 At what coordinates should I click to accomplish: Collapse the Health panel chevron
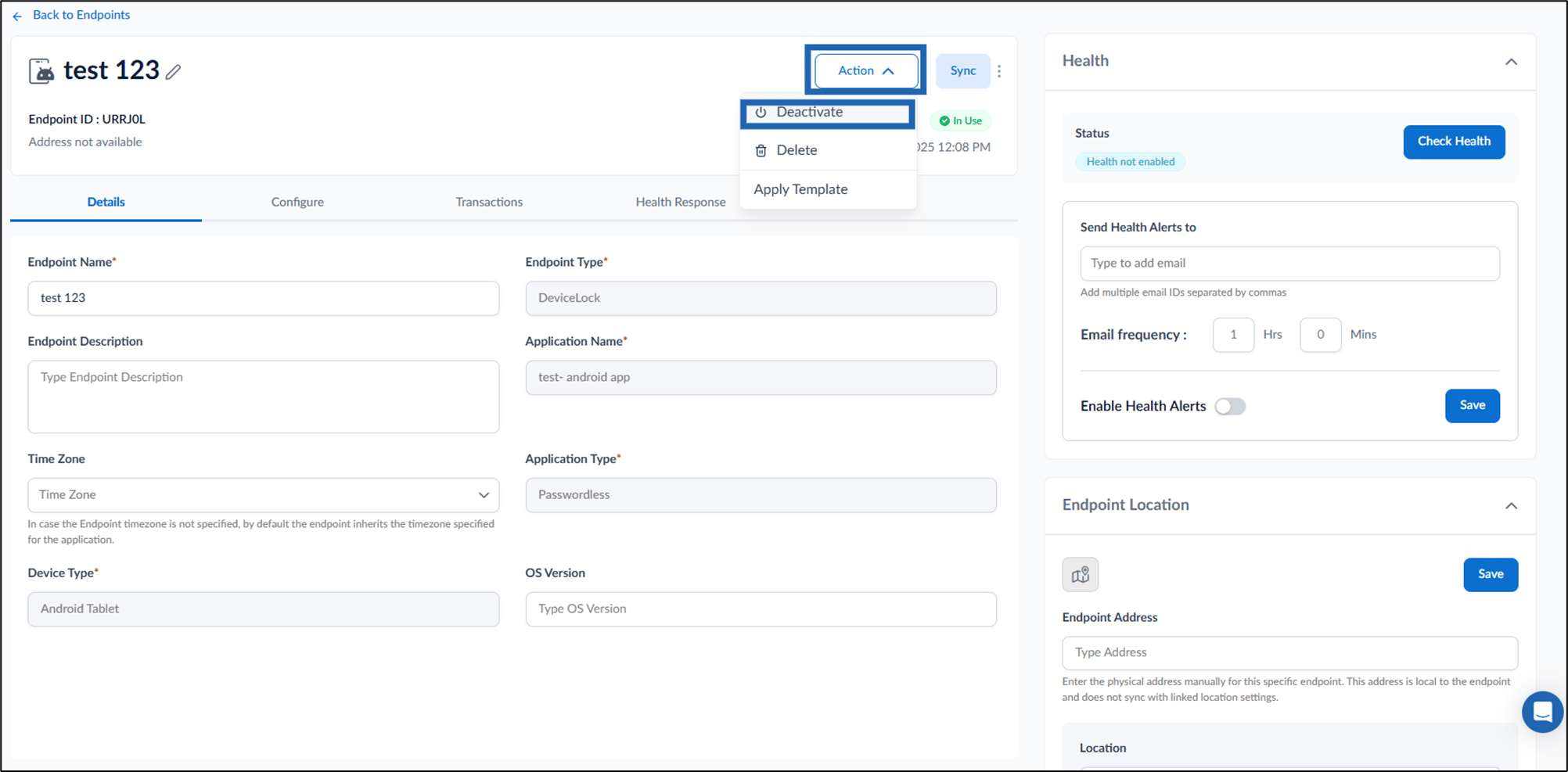coord(1511,62)
